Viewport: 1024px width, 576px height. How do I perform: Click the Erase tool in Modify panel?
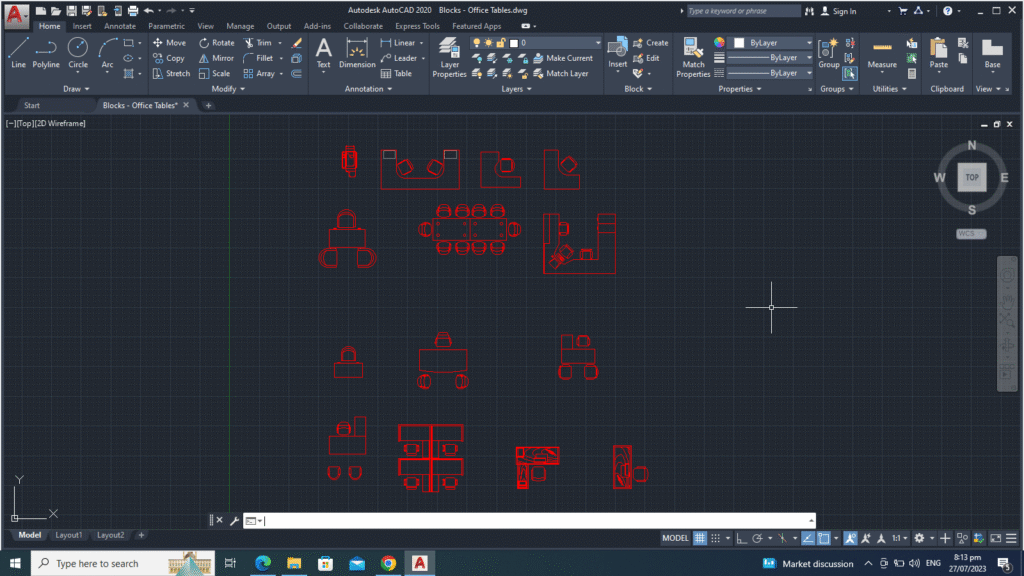pos(296,42)
